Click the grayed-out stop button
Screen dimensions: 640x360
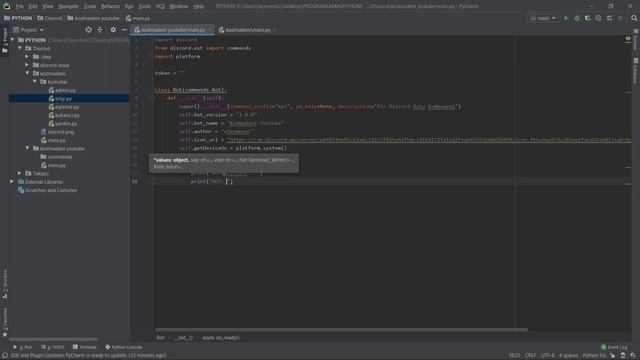[x=620, y=18]
